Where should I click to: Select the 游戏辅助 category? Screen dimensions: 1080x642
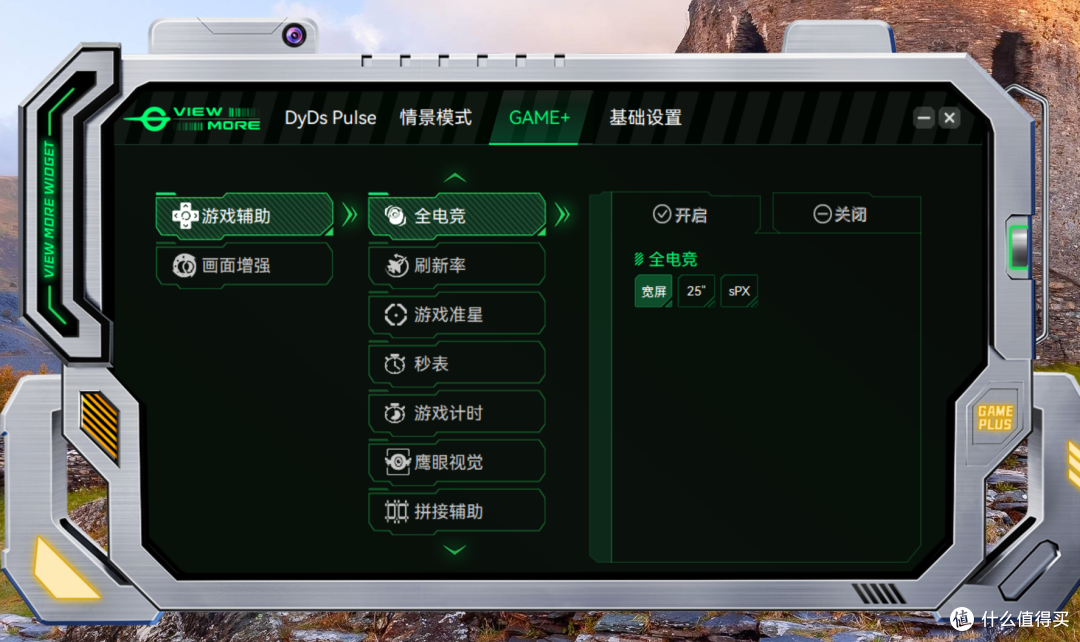pos(245,216)
